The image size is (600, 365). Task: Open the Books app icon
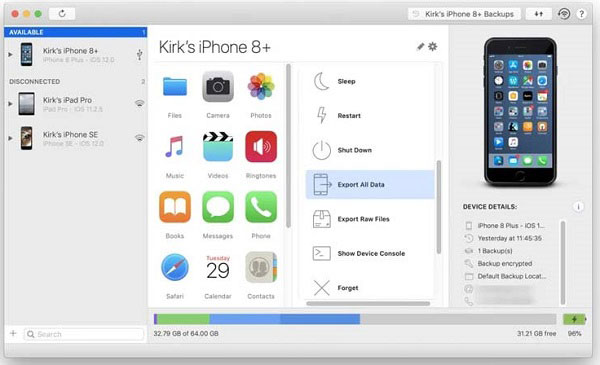coord(175,207)
